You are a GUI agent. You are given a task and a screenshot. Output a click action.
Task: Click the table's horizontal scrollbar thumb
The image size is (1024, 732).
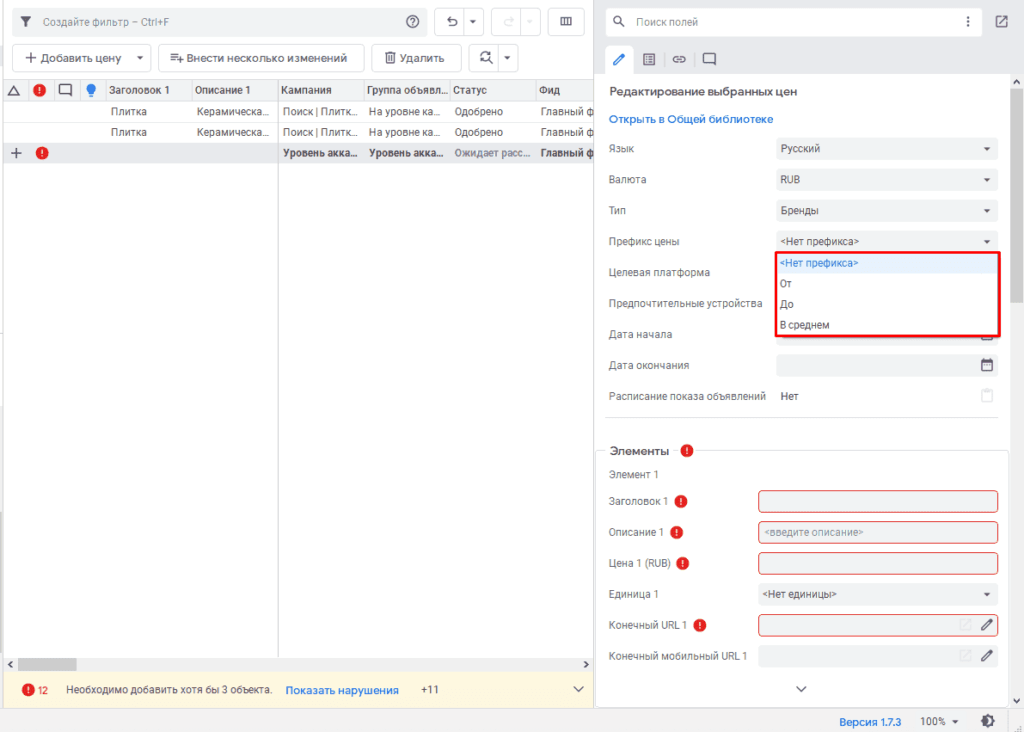point(47,664)
